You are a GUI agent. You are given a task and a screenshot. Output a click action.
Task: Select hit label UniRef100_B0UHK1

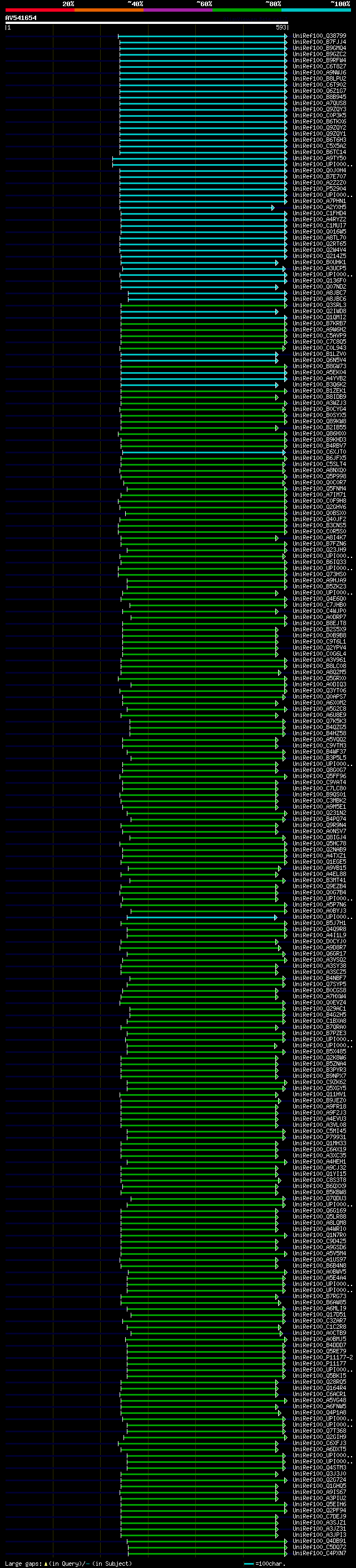tap(319, 263)
